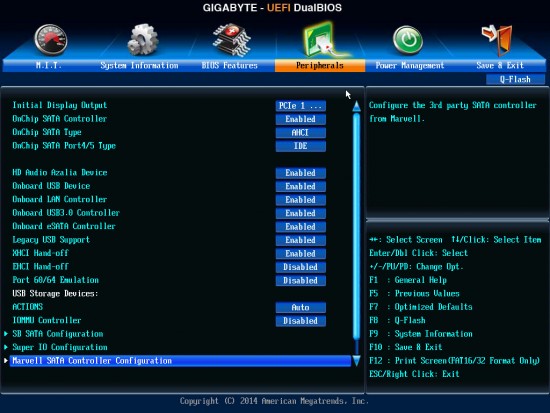Open System Information via the gears icon

coord(143,40)
